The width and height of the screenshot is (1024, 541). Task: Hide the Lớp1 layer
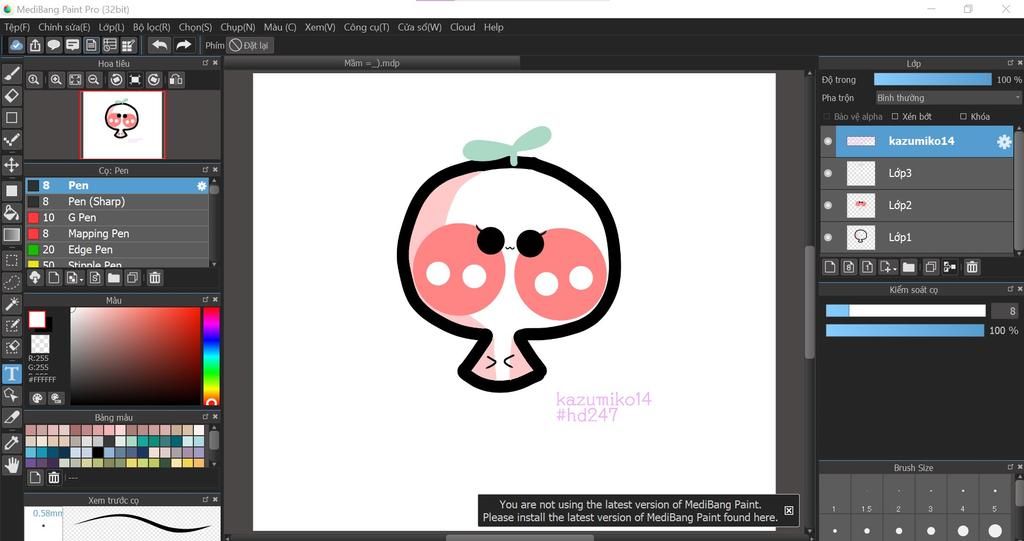click(x=828, y=237)
